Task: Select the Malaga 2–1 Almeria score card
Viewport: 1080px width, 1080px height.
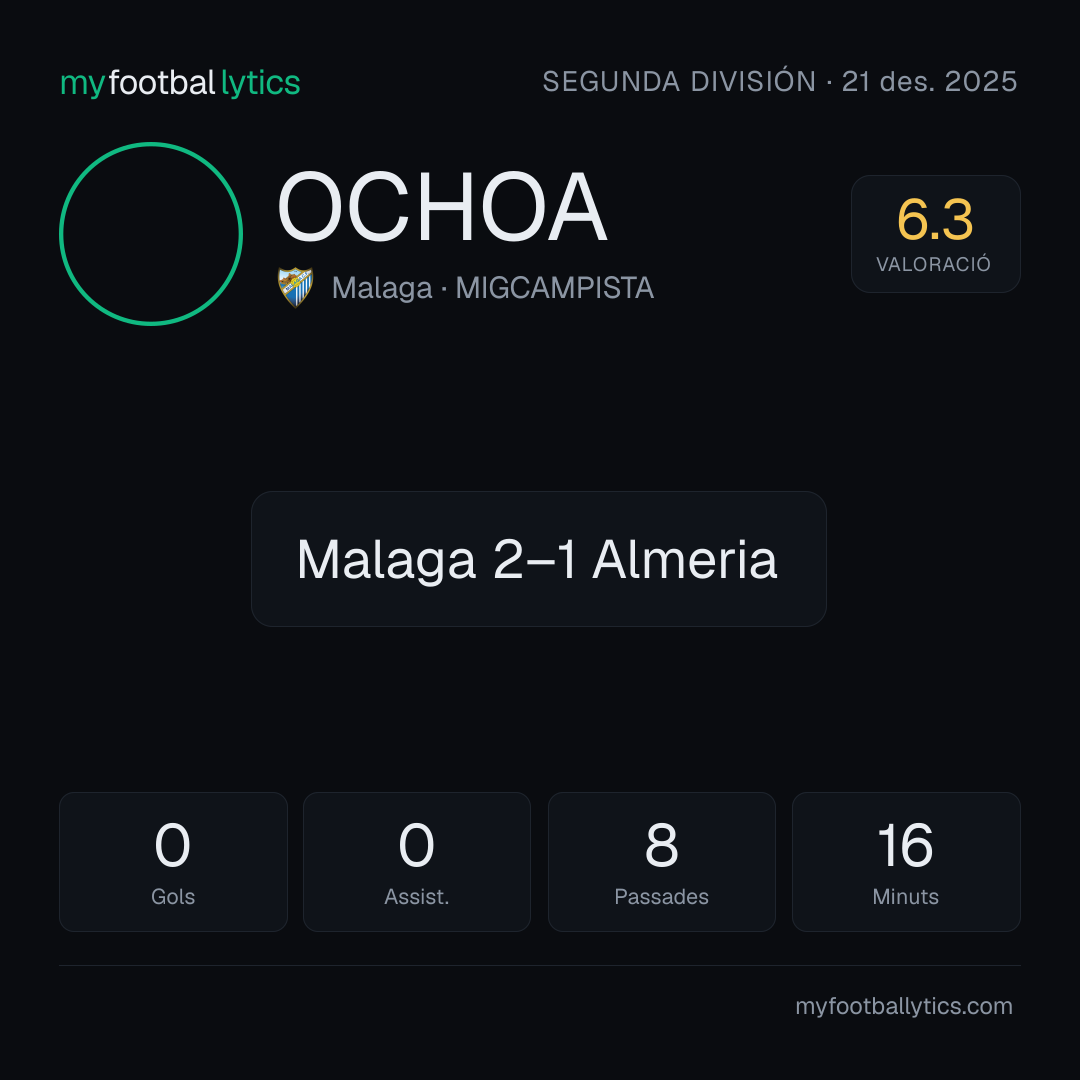Action: tap(539, 559)
